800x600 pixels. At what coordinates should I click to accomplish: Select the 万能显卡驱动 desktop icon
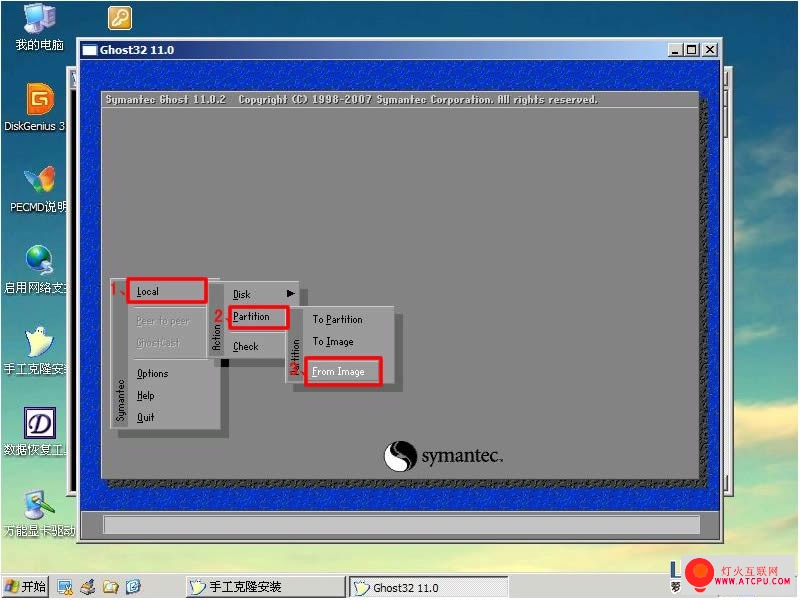tap(40, 513)
